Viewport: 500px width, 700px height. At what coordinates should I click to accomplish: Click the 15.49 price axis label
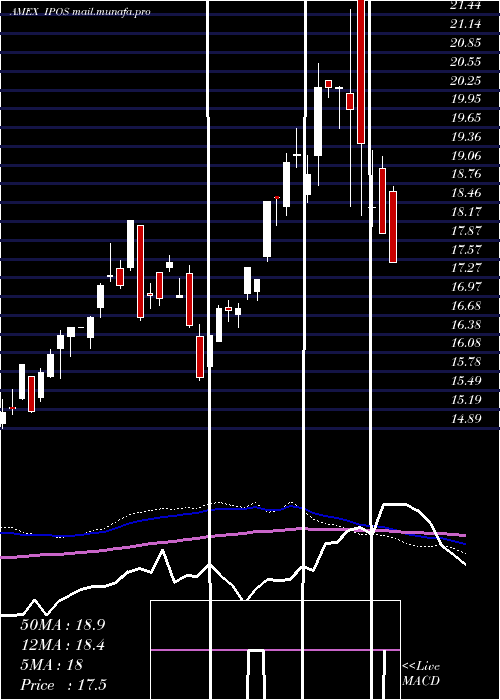[466, 380]
